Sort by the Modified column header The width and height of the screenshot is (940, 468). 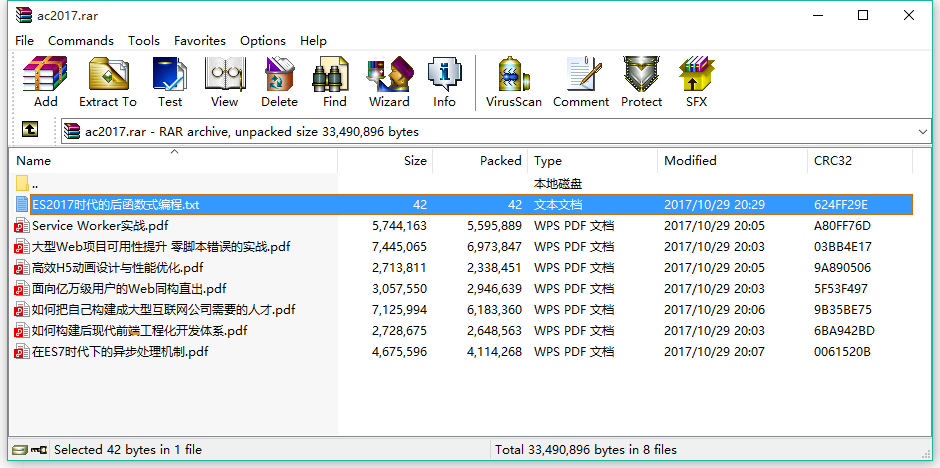pos(733,161)
